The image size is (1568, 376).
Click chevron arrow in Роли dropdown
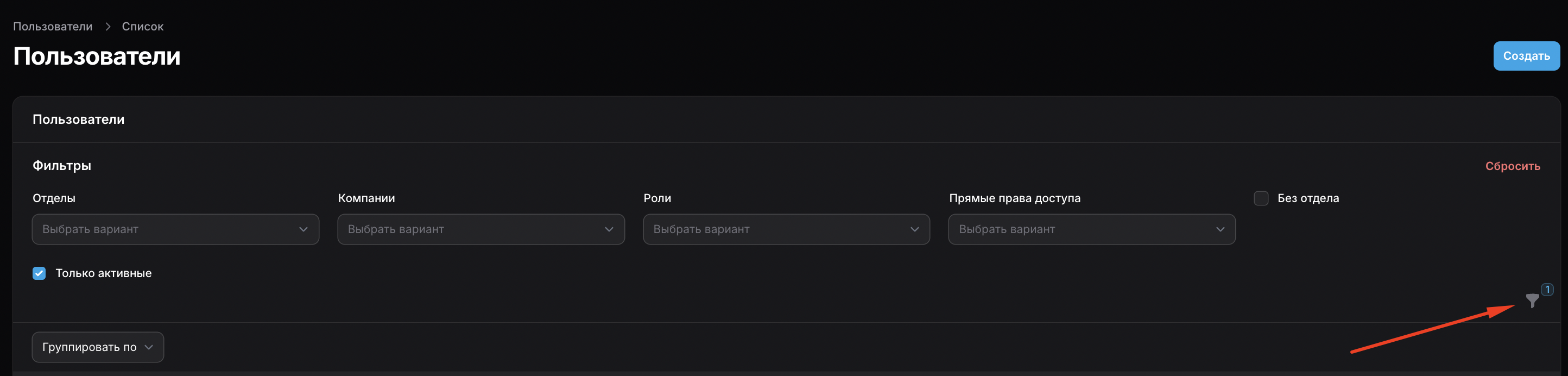pos(914,230)
